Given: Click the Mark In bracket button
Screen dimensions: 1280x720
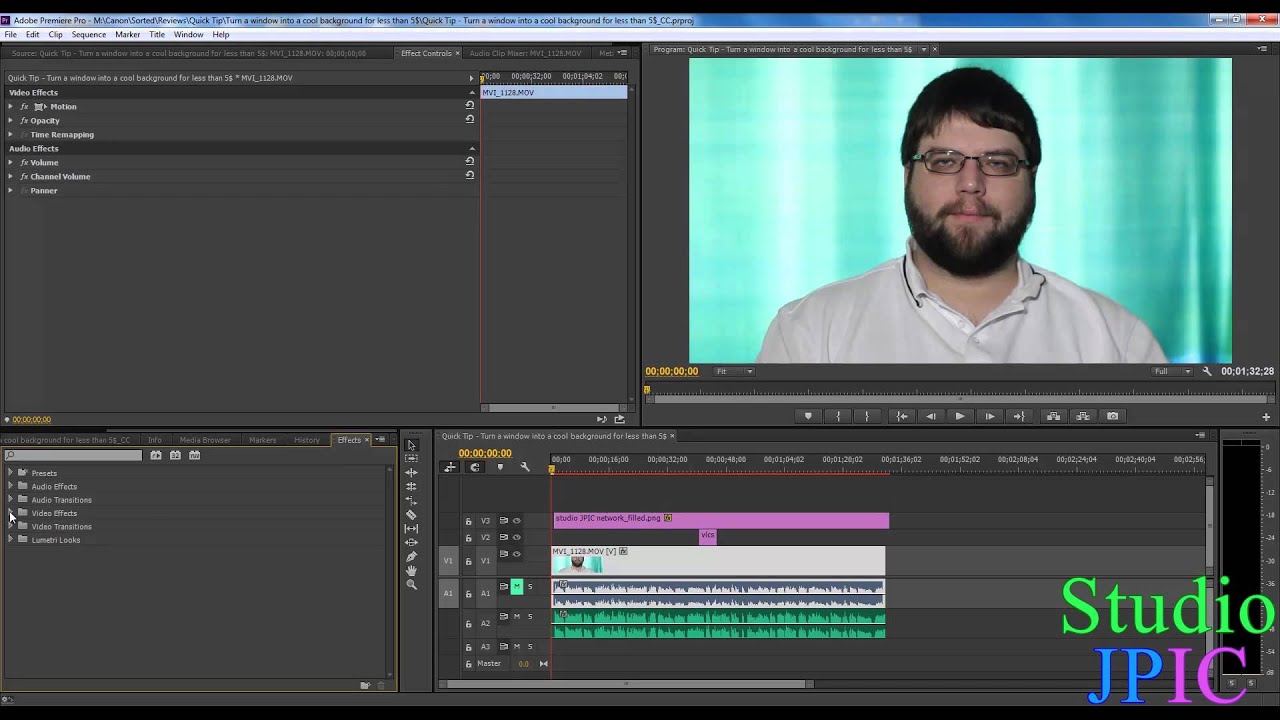Looking at the screenshot, I should [x=838, y=416].
